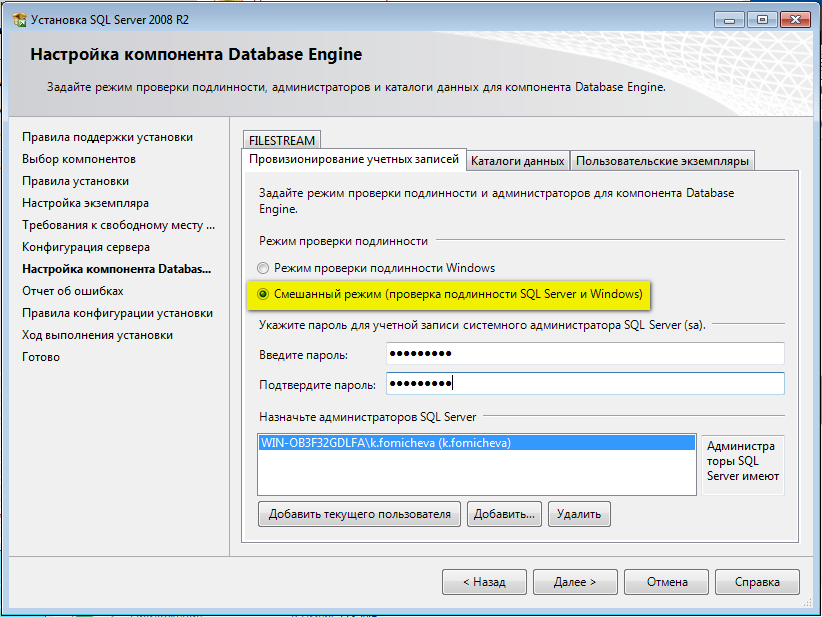
Task: Proceed with the Далее > button
Action: 575,582
